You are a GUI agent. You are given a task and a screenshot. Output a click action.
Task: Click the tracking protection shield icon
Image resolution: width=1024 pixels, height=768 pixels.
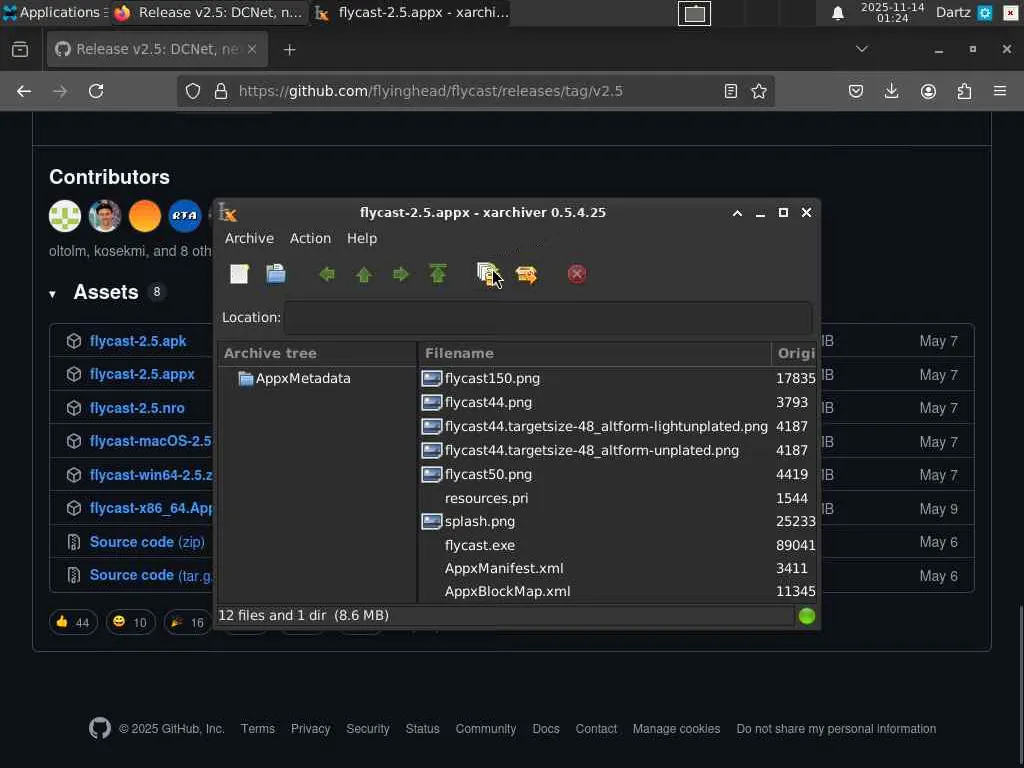click(x=193, y=91)
